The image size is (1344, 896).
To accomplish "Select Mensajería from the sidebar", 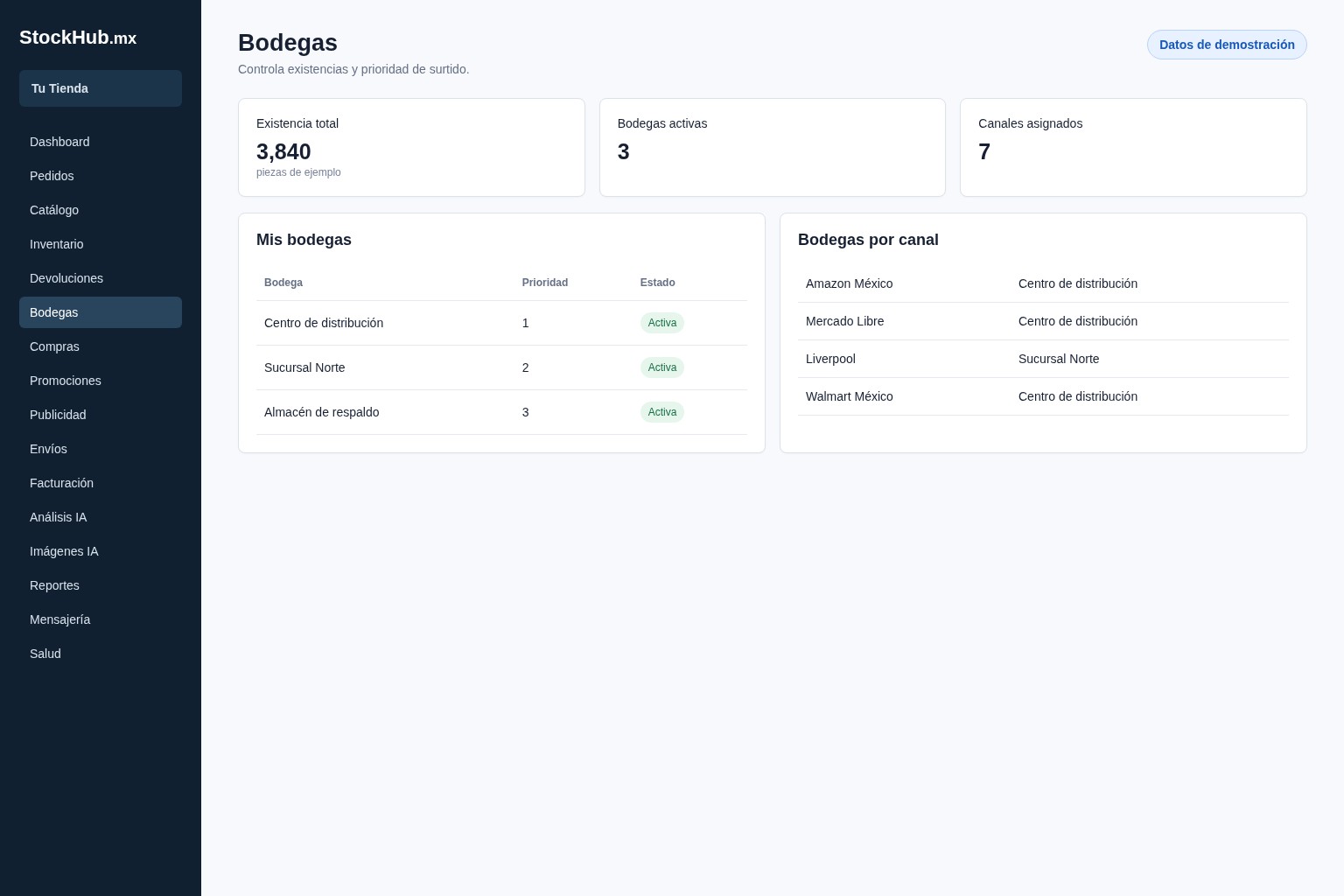I will pyautogui.click(x=101, y=619).
